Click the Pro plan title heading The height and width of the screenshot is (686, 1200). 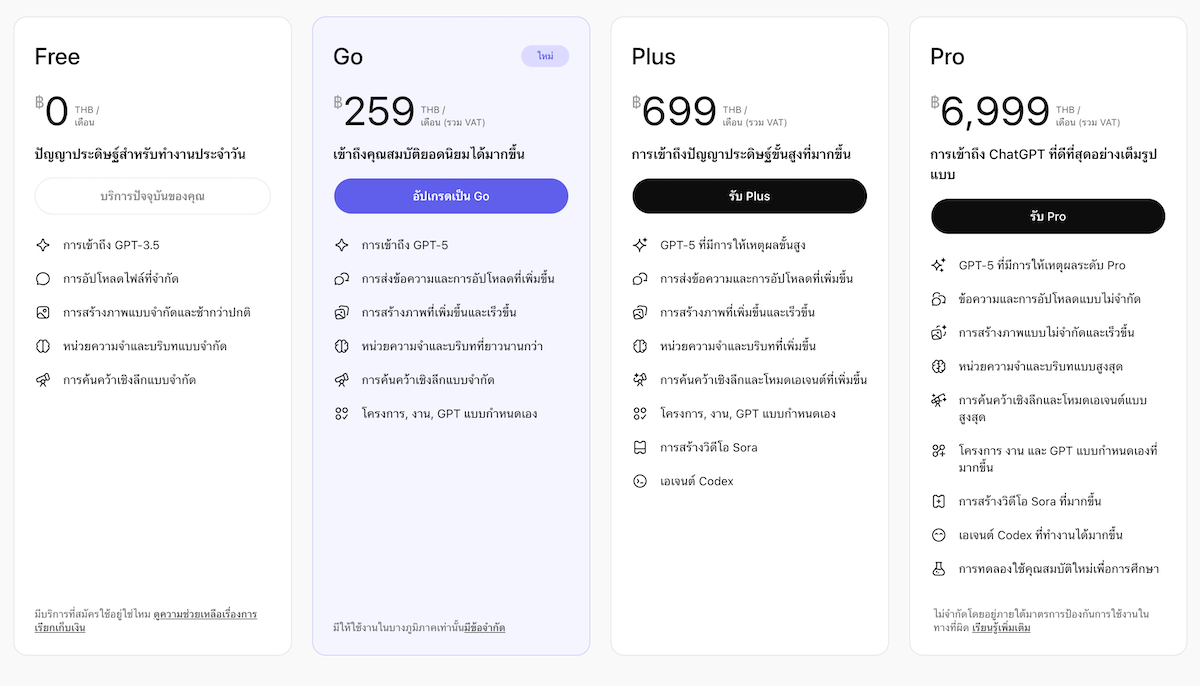[947, 57]
